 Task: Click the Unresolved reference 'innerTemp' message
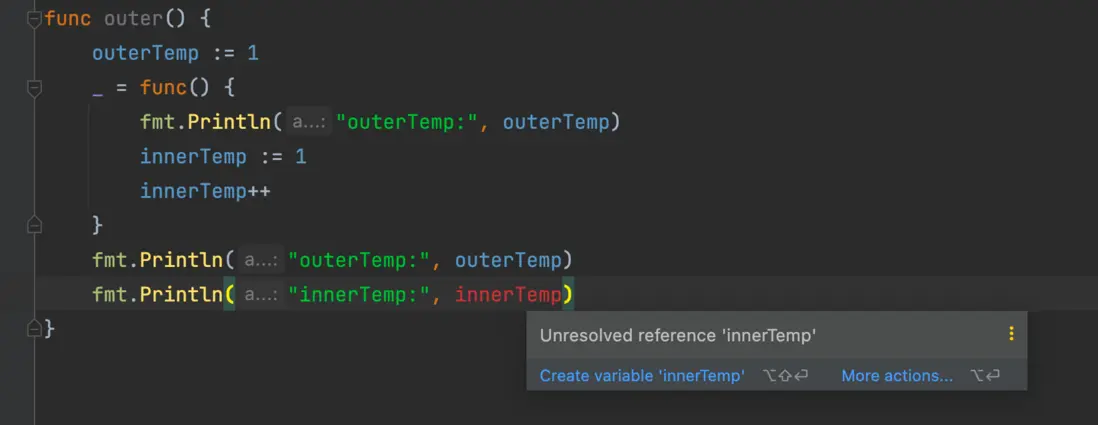tap(678, 336)
